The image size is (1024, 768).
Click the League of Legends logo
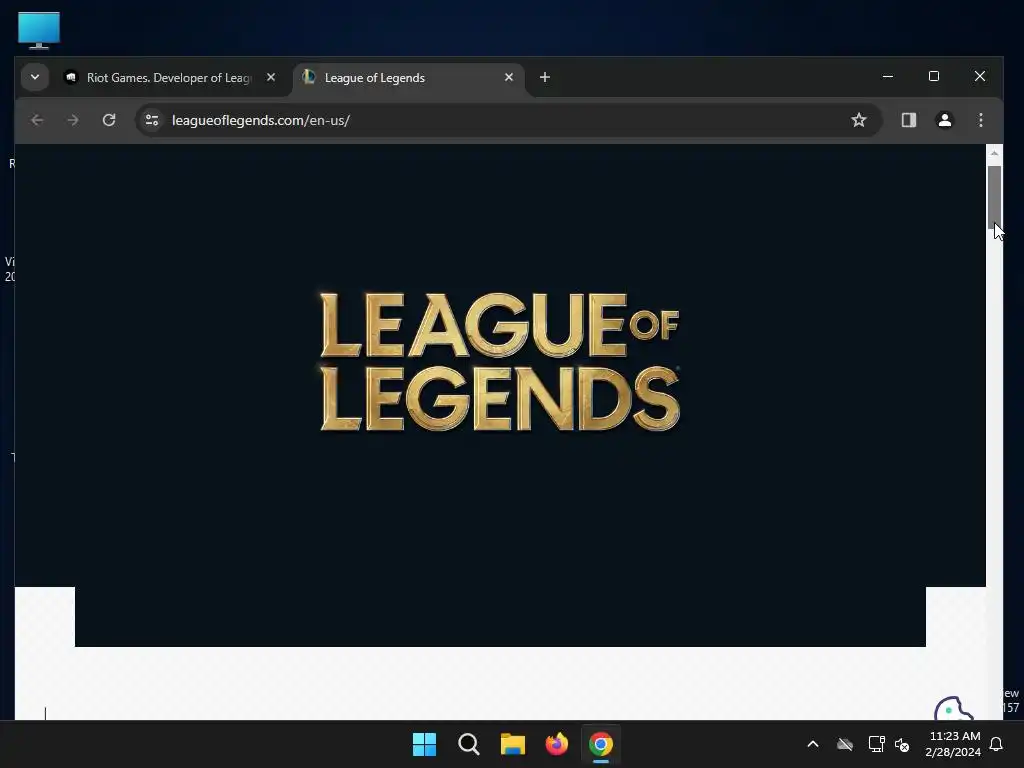coord(500,362)
